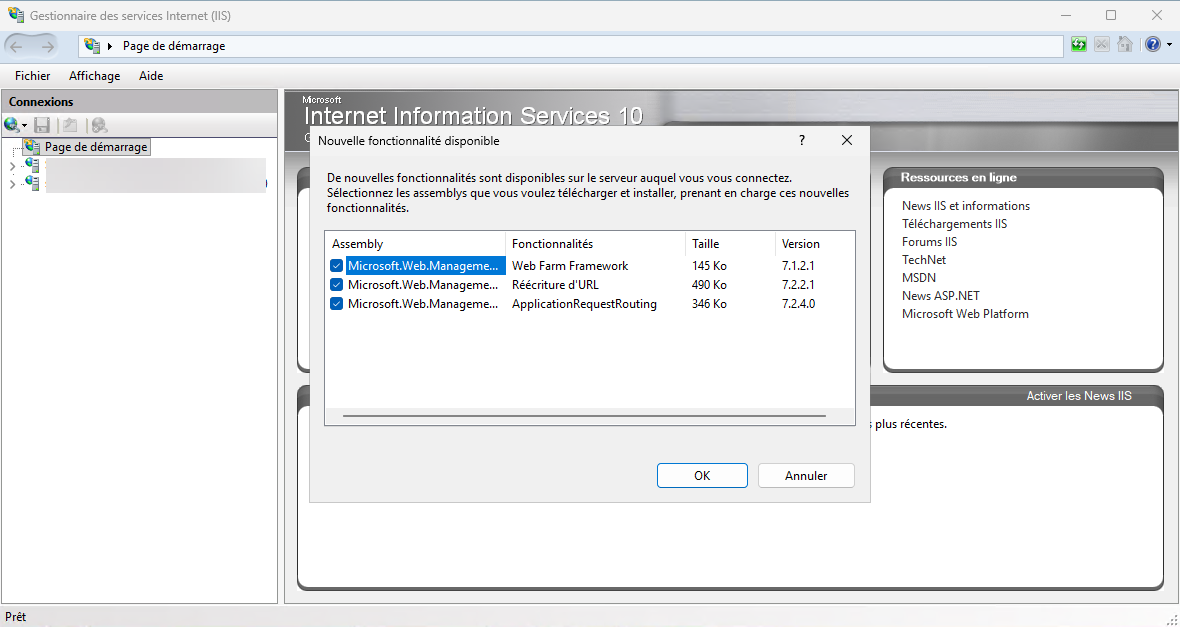Click the back navigation arrow
The height and width of the screenshot is (627, 1180).
pos(17,46)
